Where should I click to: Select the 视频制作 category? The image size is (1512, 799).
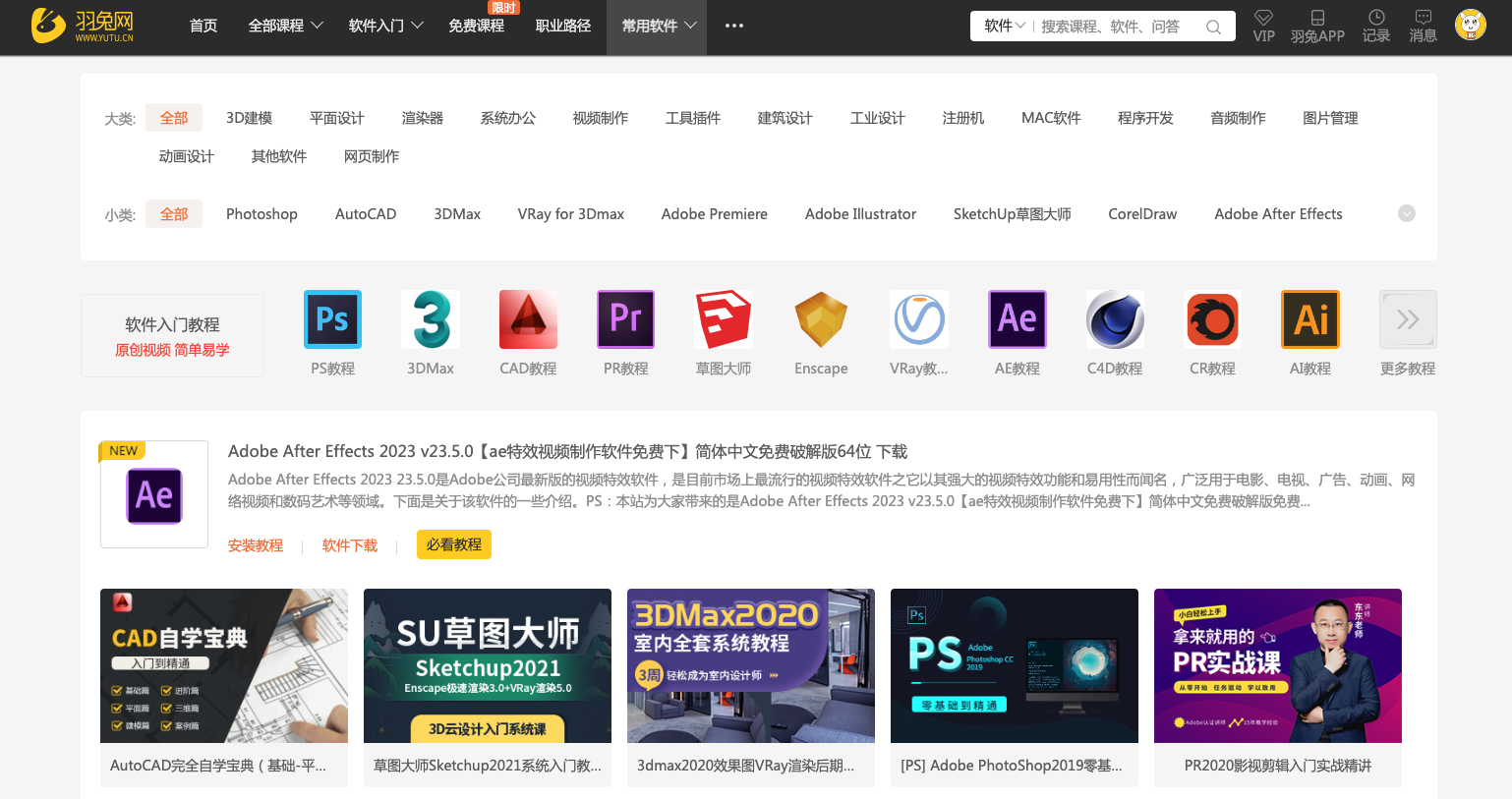tap(601, 118)
